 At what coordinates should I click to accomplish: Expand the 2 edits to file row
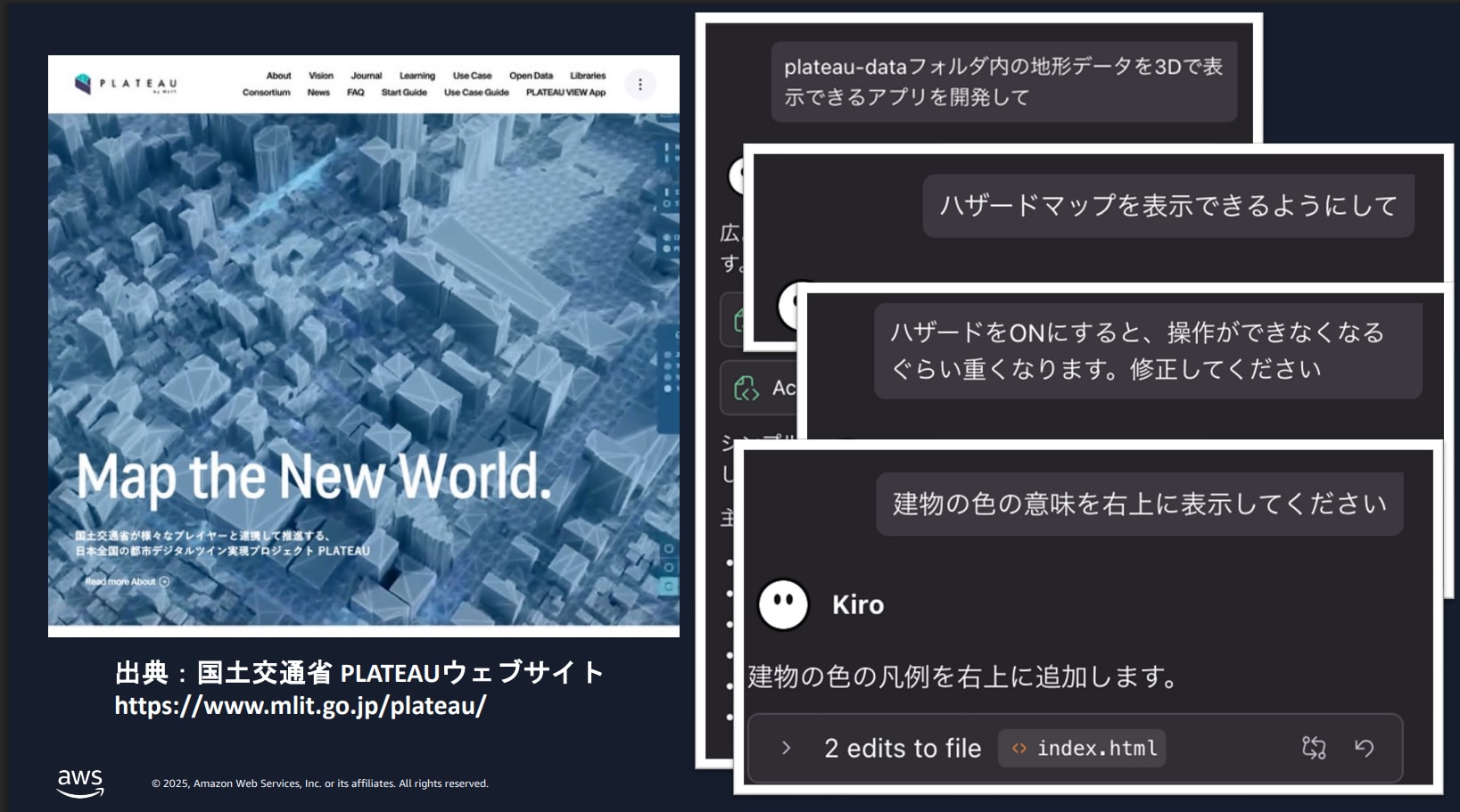(x=1075, y=749)
